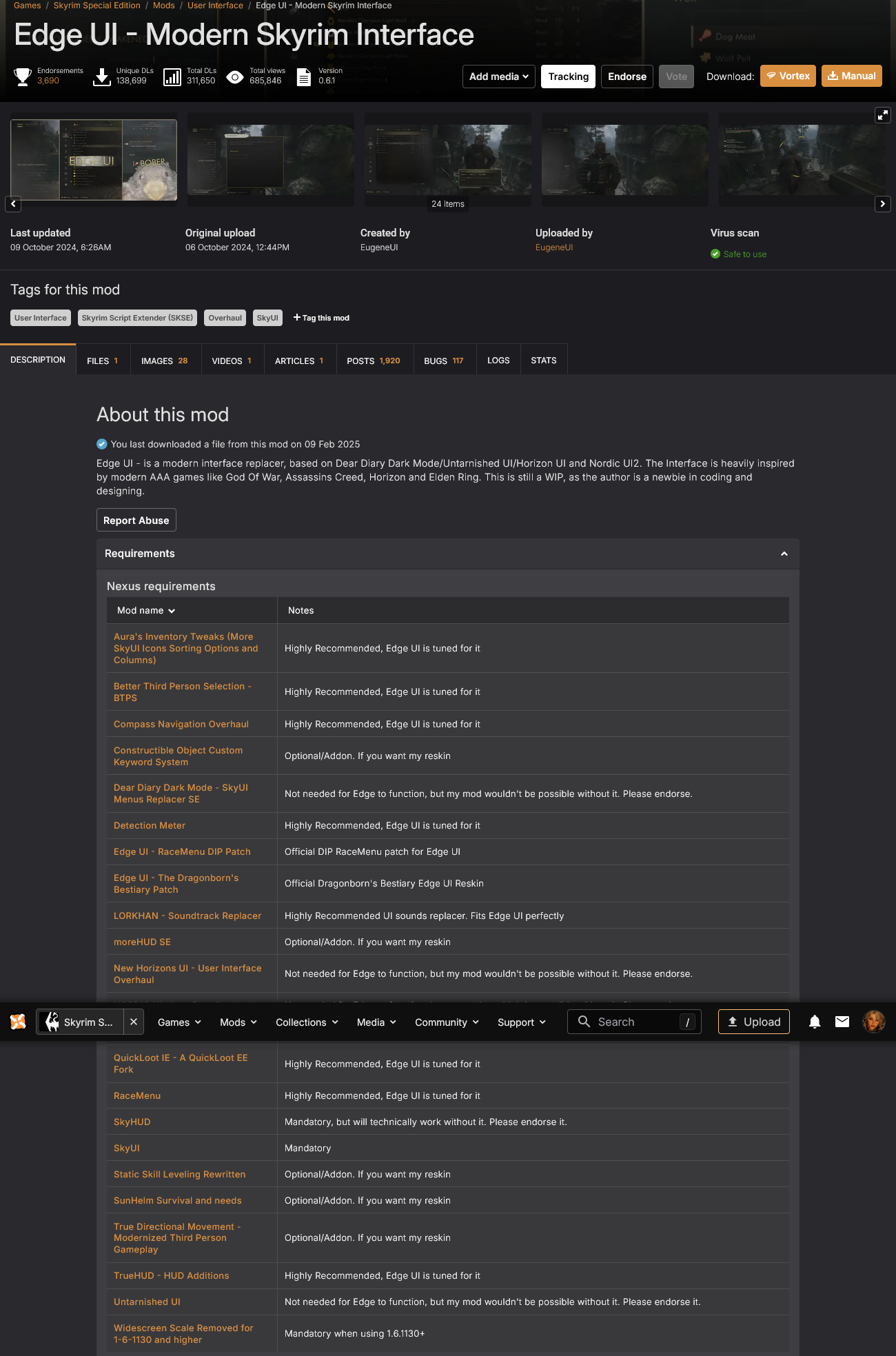Click the blue downloaded checkmark icon
The width and height of the screenshot is (896, 1356).
click(102, 444)
